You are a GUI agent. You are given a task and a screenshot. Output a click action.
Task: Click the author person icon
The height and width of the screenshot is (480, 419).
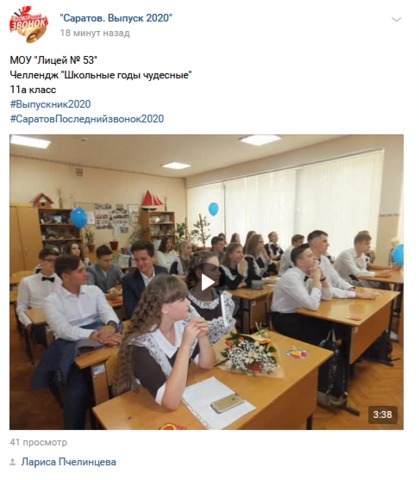point(13,462)
